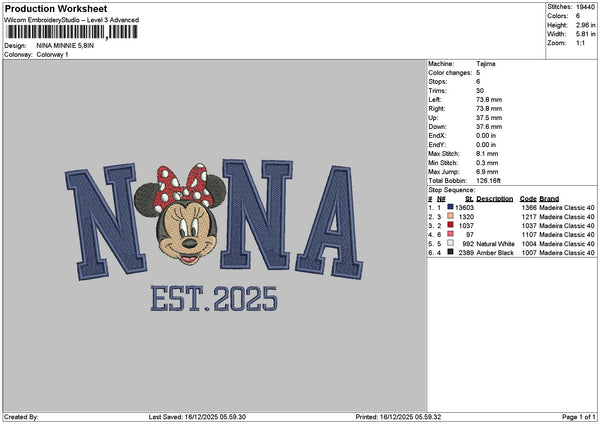Click the 'Printed: 16/12/2025 05.59.32' footer
Image resolution: width=600 pixels, height=424 pixels.
pos(398,417)
